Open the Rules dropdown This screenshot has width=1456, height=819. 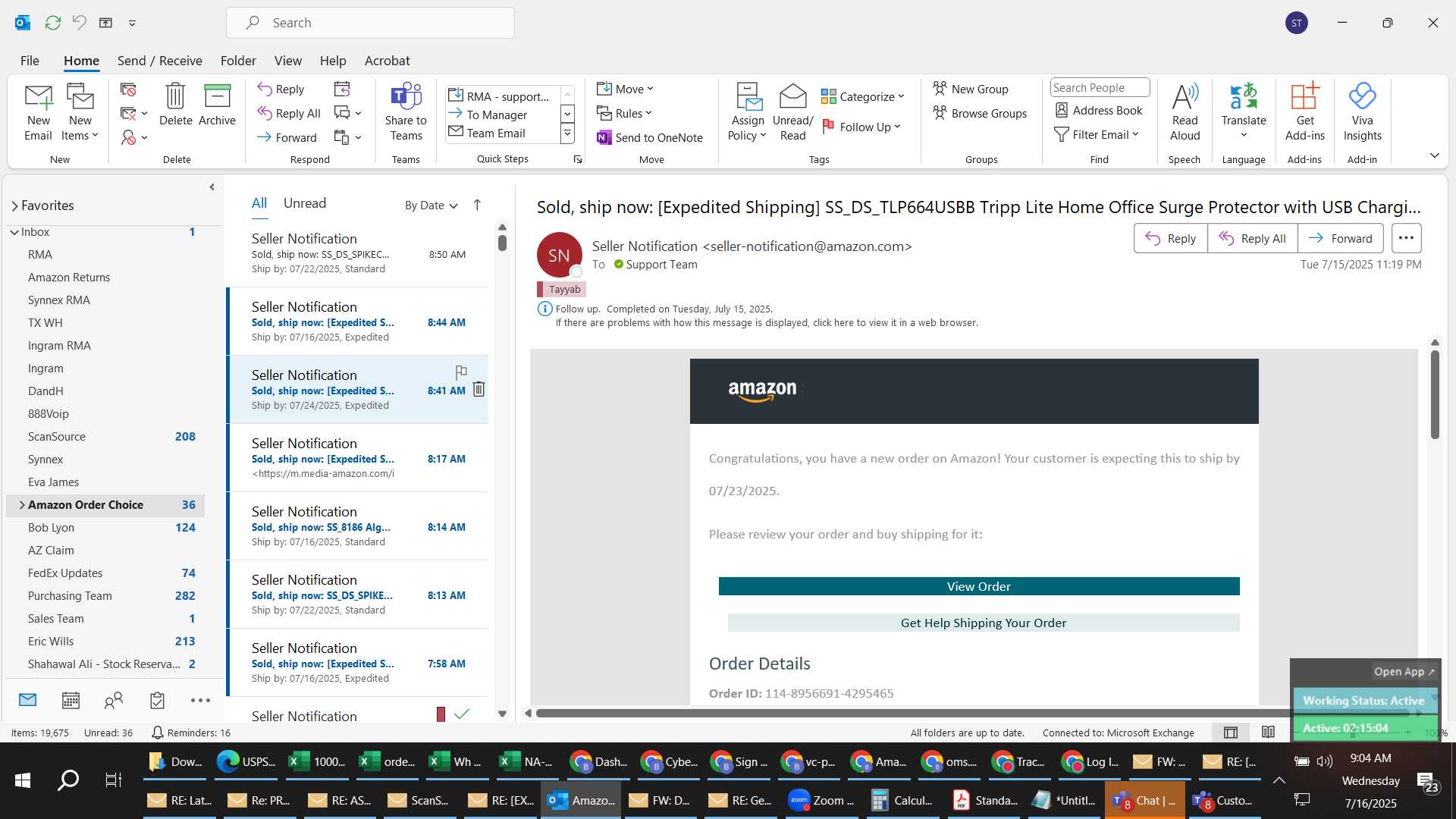tap(624, 113)
